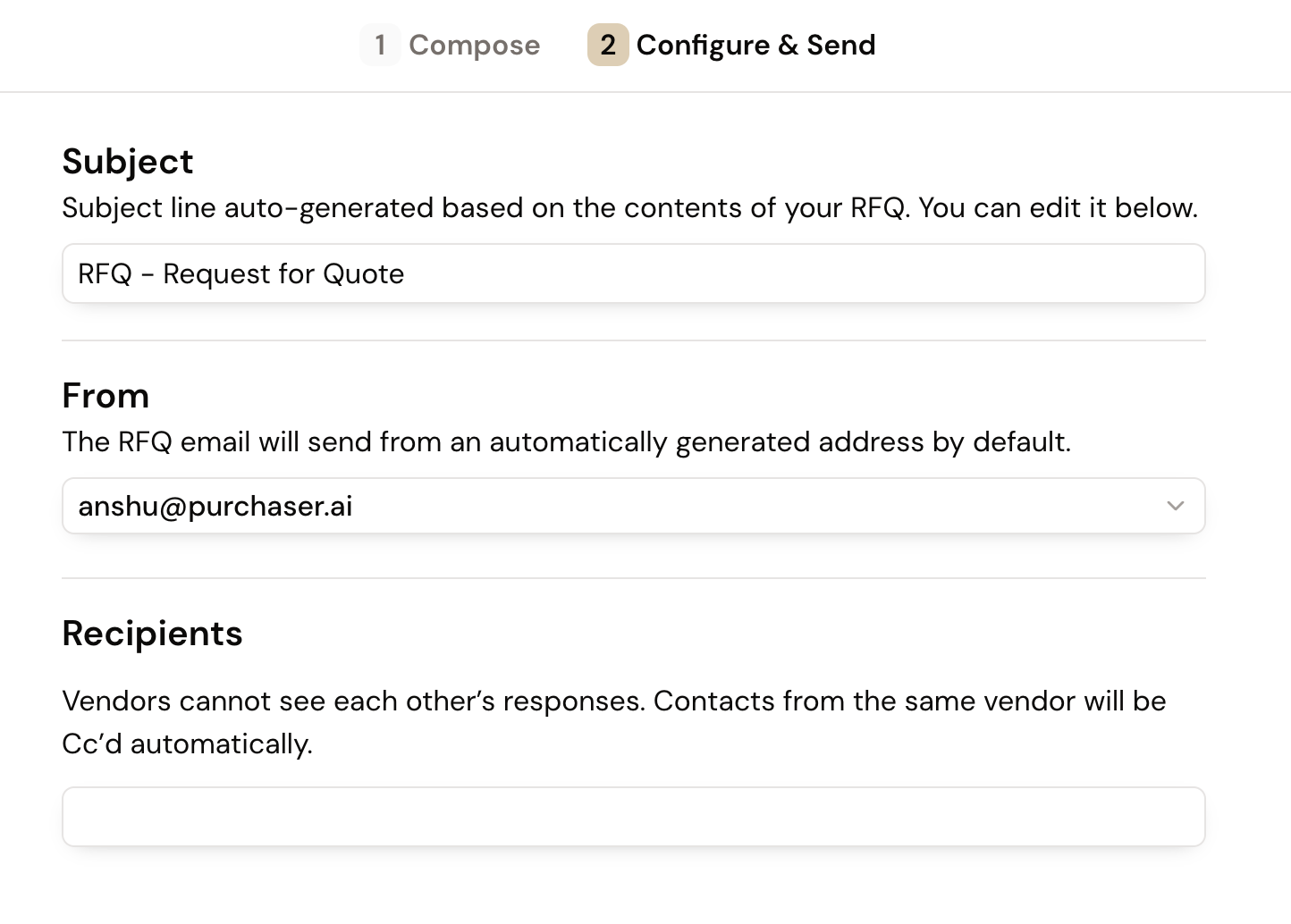Select the Configure & Send step
This screenshot has height=924, width=1291.
tap(755, 45)
